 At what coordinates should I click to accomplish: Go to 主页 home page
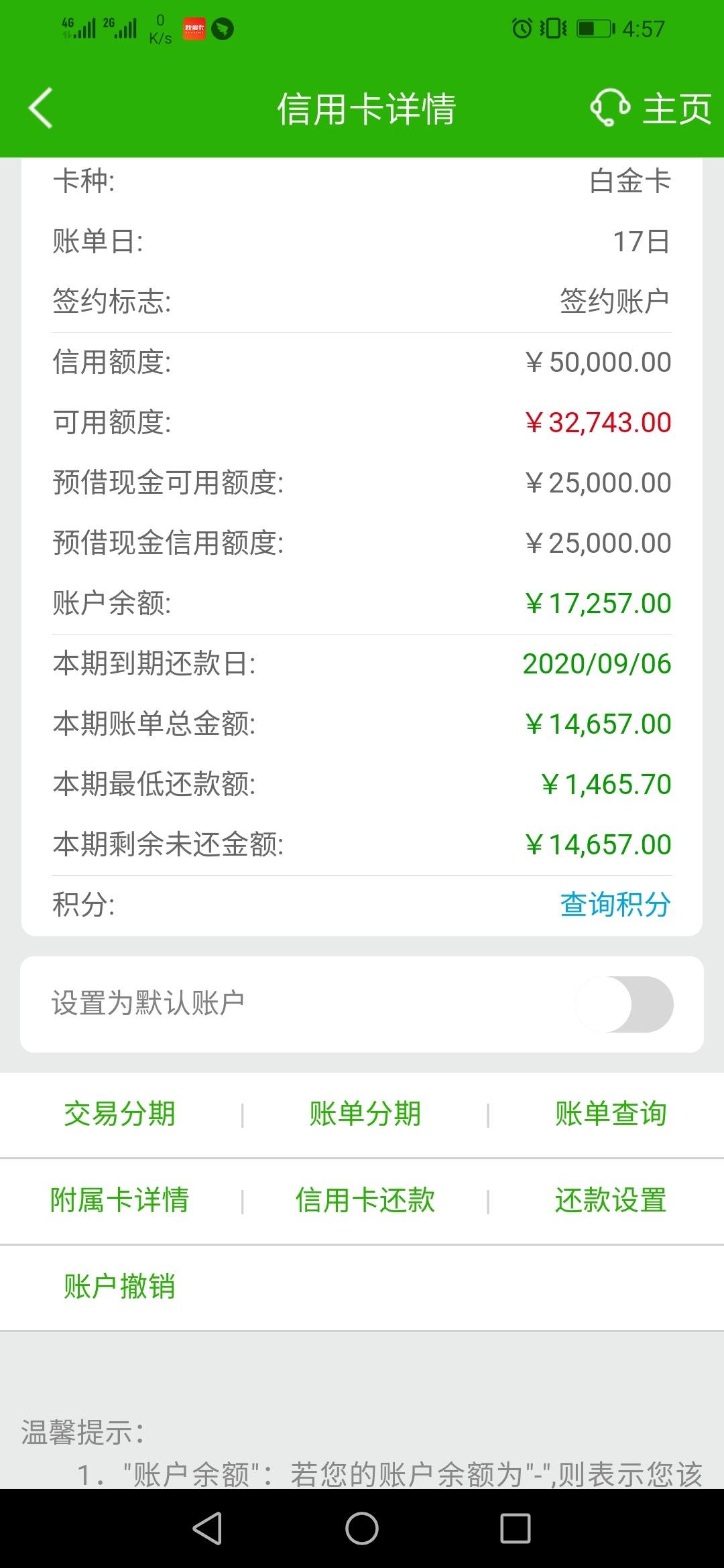[x=677, y=109]
